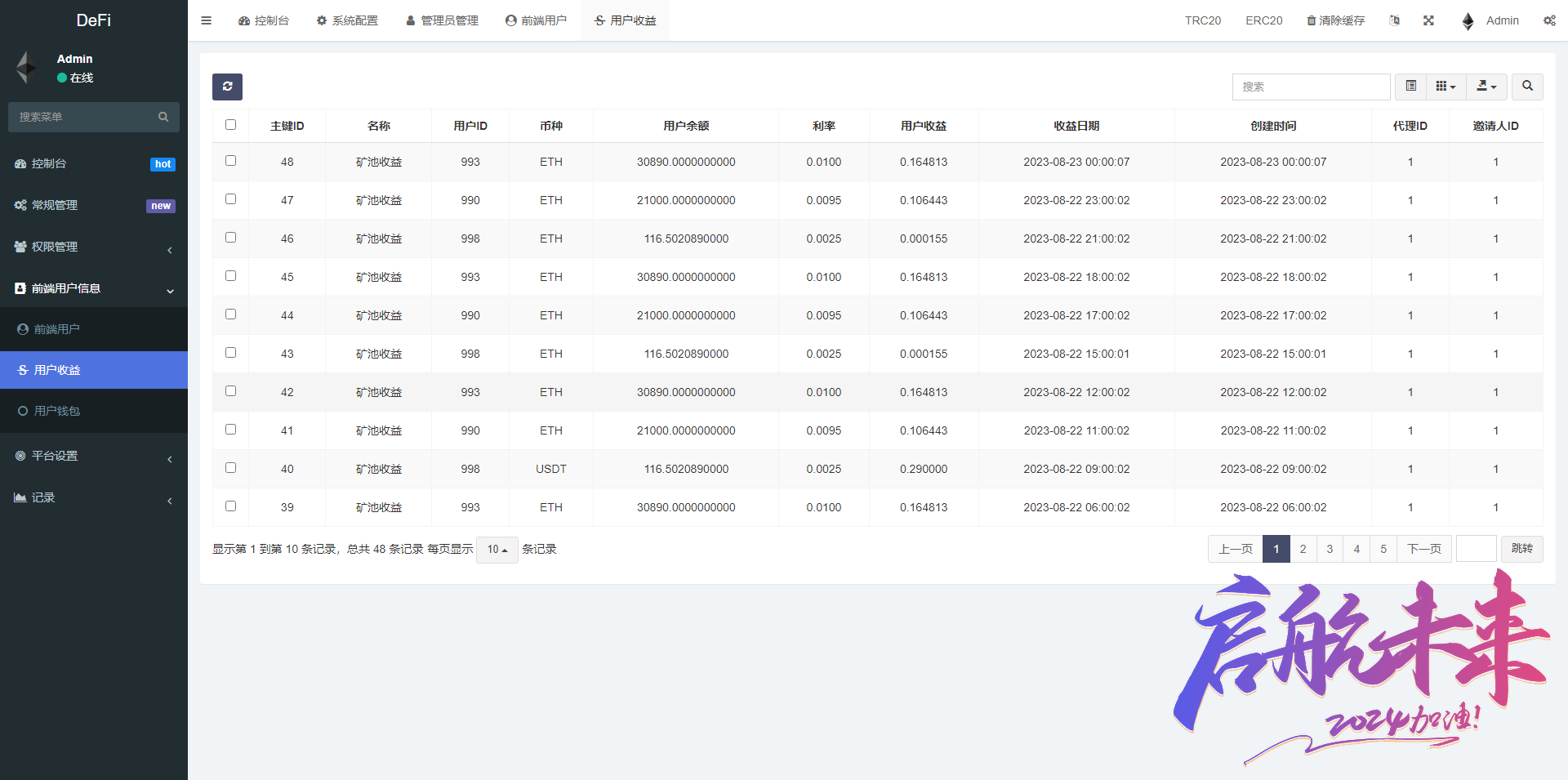
Task: Sort by the 用户余额 column header
Action: [x=686, y=126]
